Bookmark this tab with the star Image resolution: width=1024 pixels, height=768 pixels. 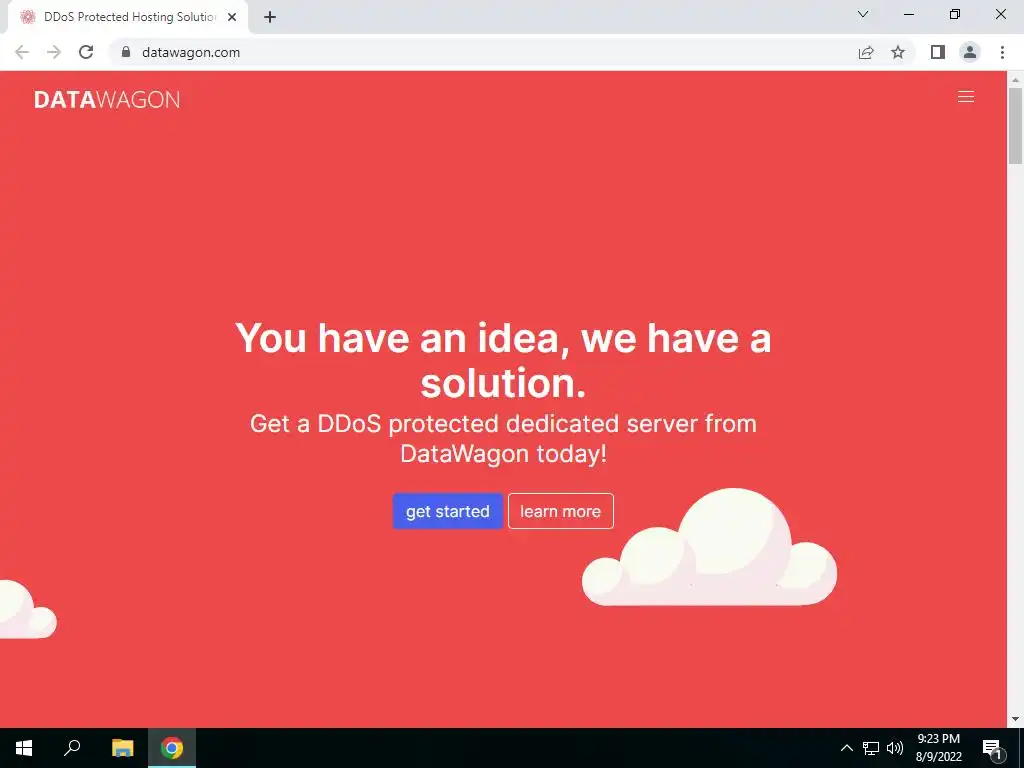[898, 52]
